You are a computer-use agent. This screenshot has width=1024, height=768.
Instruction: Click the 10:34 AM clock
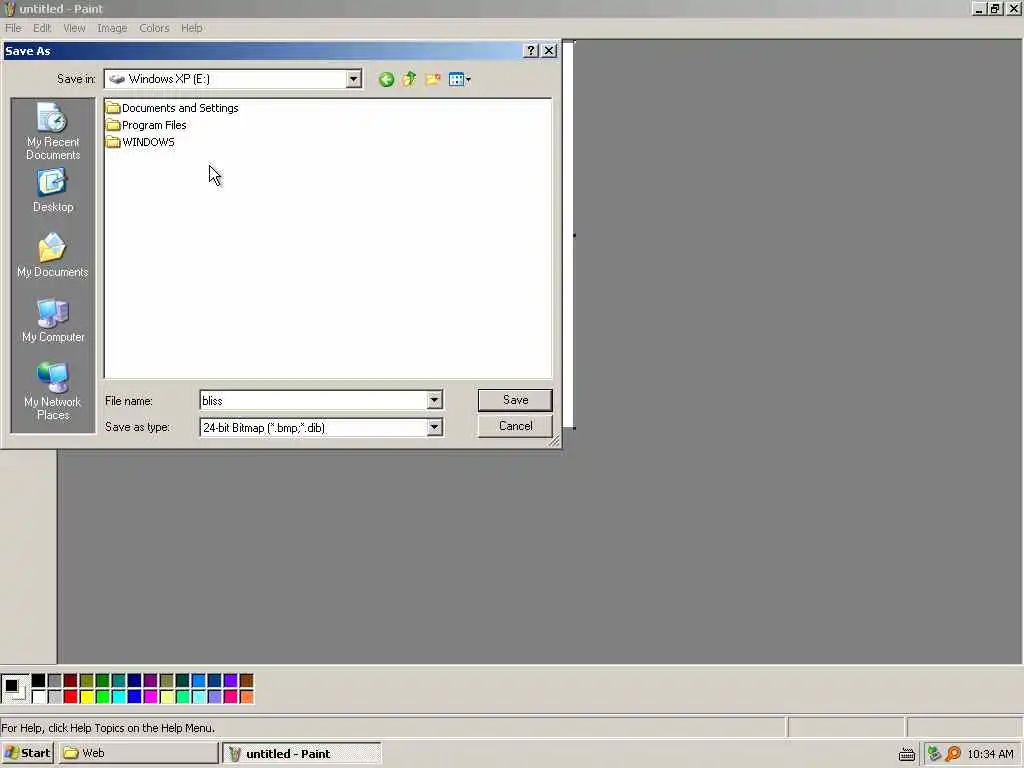click(990, 754)
